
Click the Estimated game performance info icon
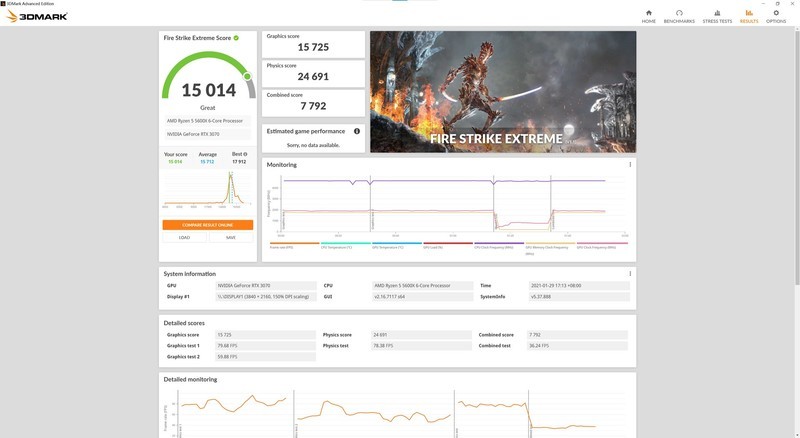356,131
